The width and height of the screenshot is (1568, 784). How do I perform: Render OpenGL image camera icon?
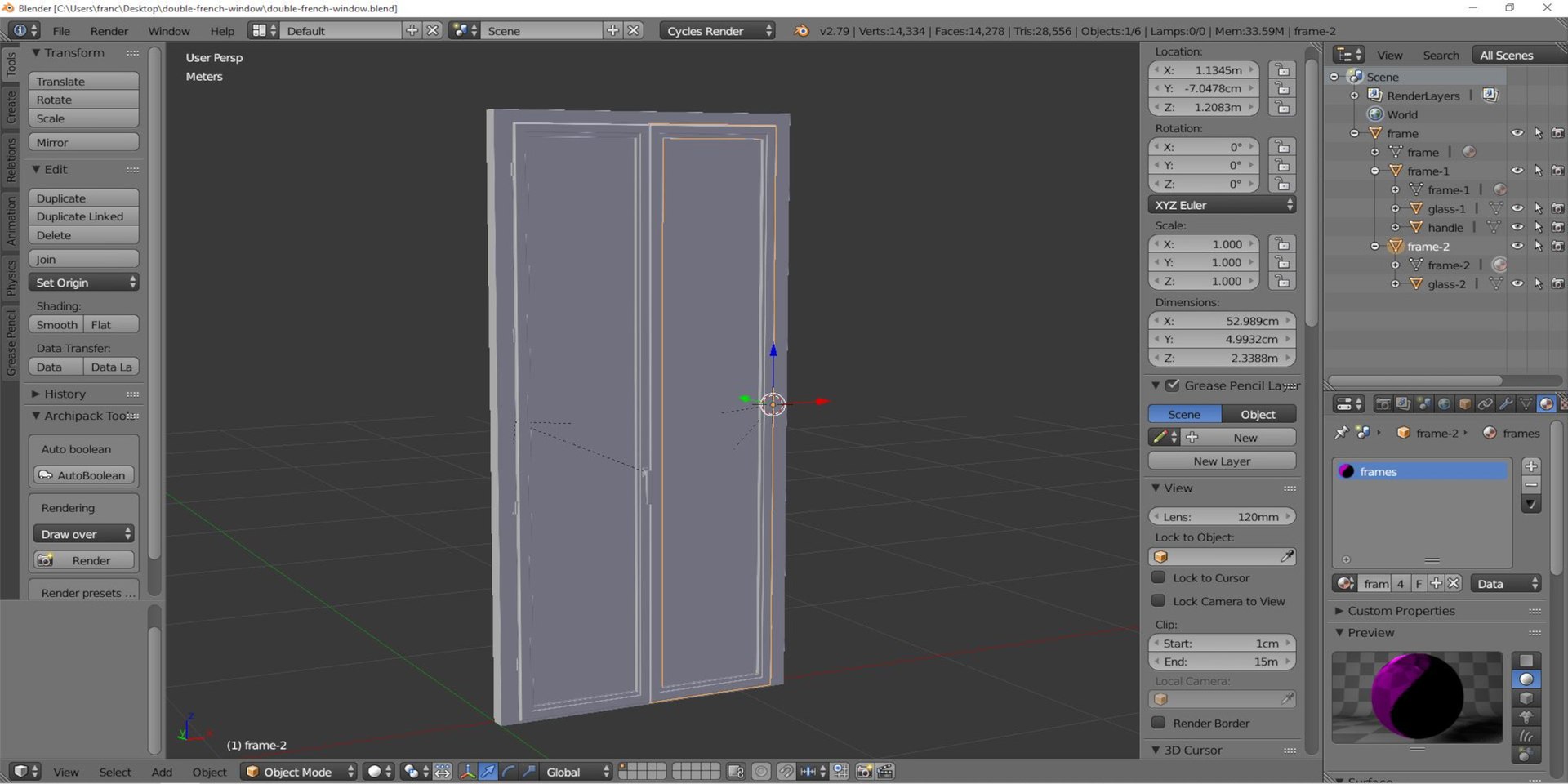[864, 772]
